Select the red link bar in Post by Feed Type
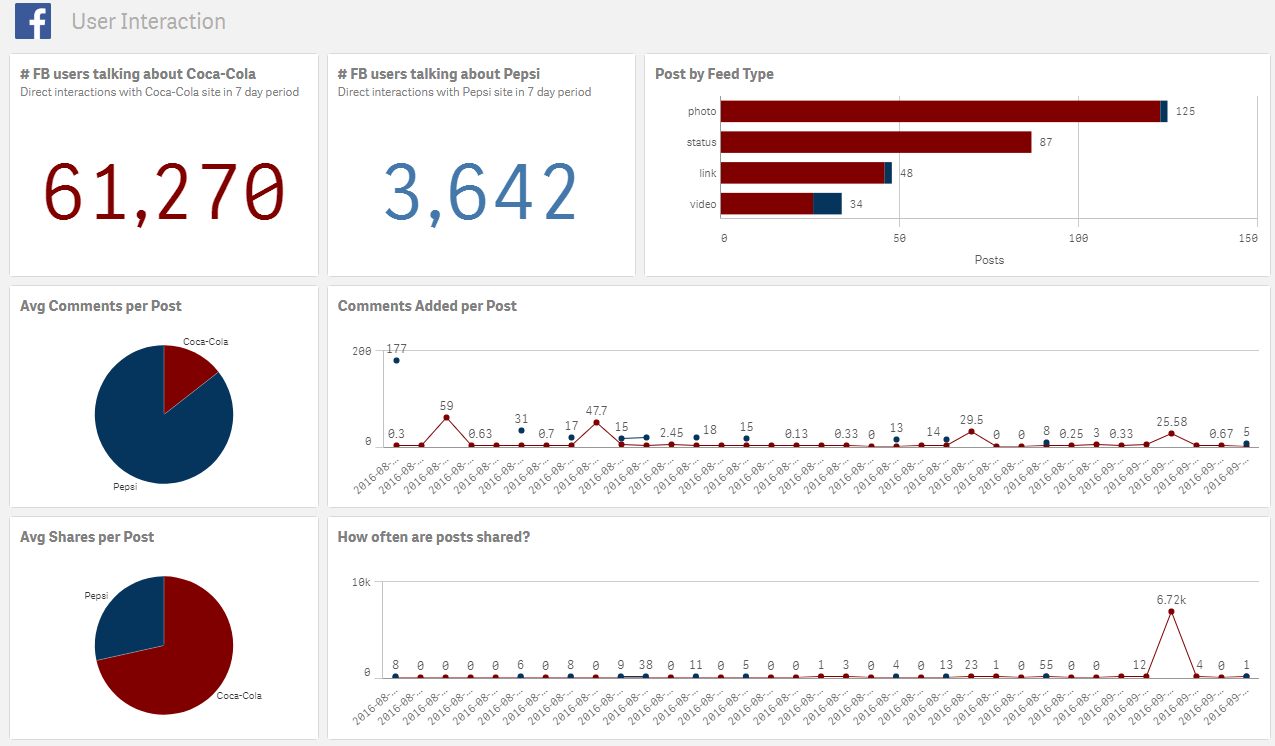This screenshot has width=1275, height=746. [x=802, y=173]
